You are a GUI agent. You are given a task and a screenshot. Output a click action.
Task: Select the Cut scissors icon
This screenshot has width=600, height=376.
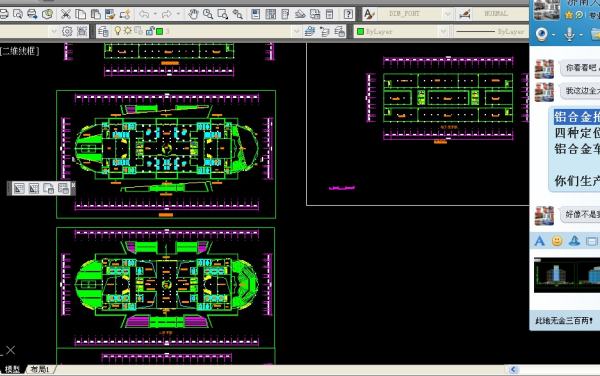point(65,15)
